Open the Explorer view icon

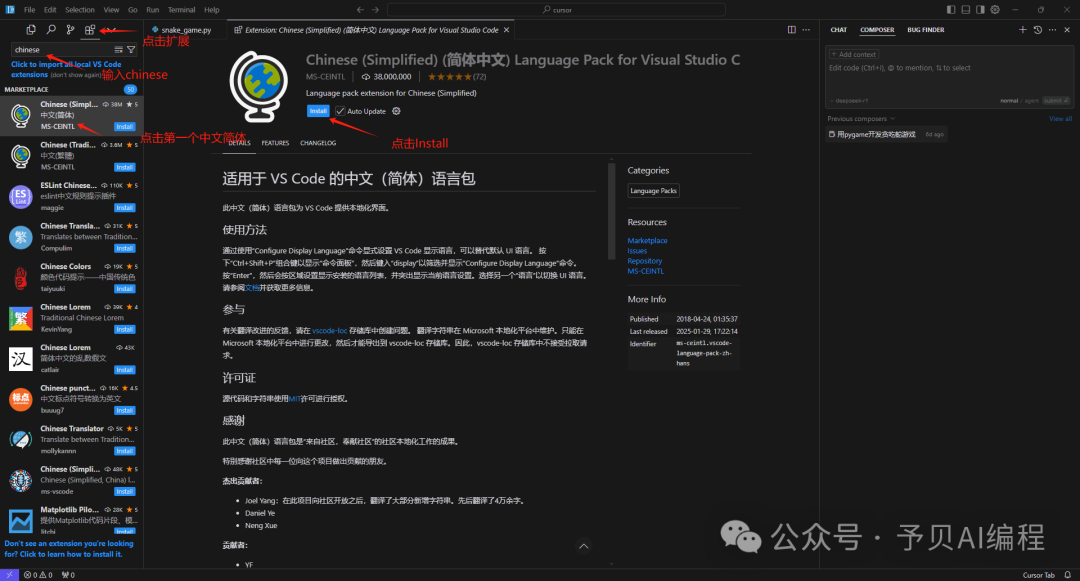[30, 30]
